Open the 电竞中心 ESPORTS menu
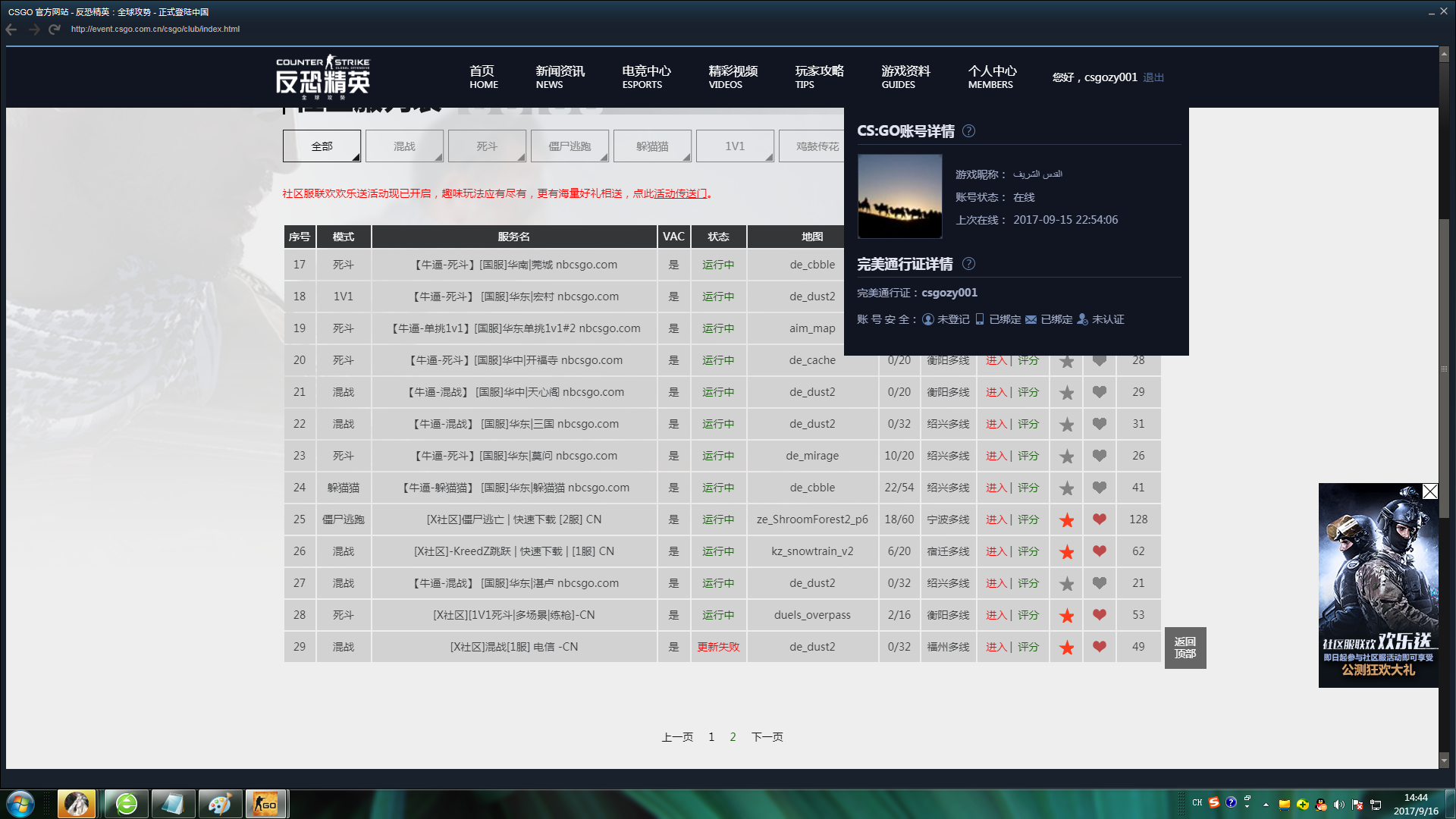The image size is (1456, 819). click(x=645, y=77)
